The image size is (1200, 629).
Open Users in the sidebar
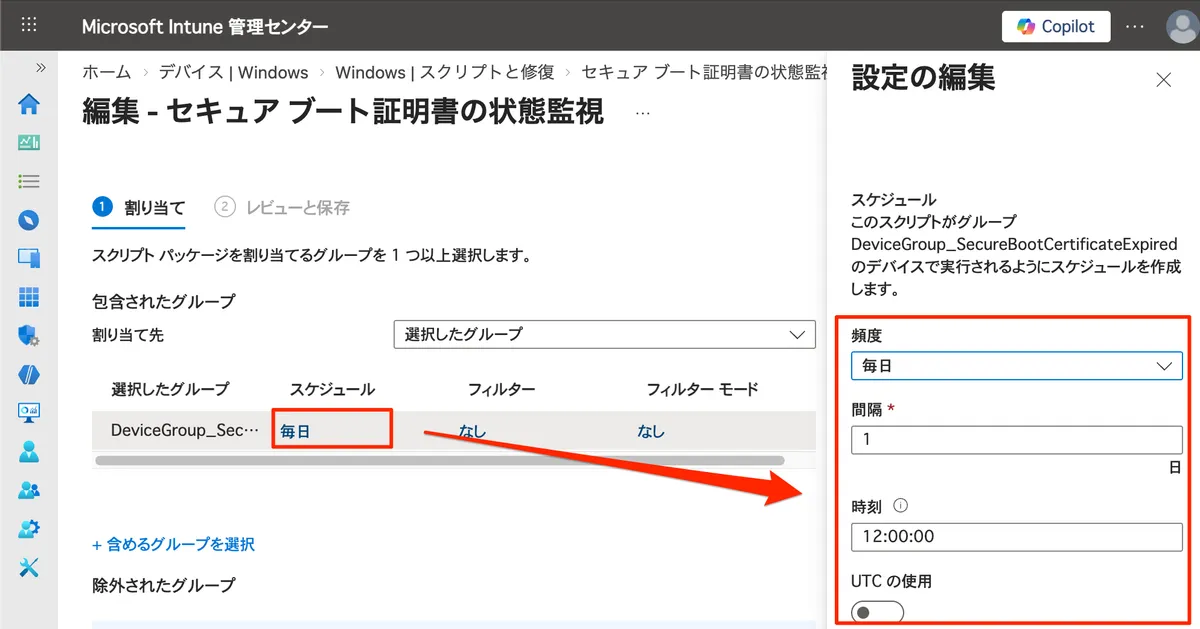pos(29,451)
